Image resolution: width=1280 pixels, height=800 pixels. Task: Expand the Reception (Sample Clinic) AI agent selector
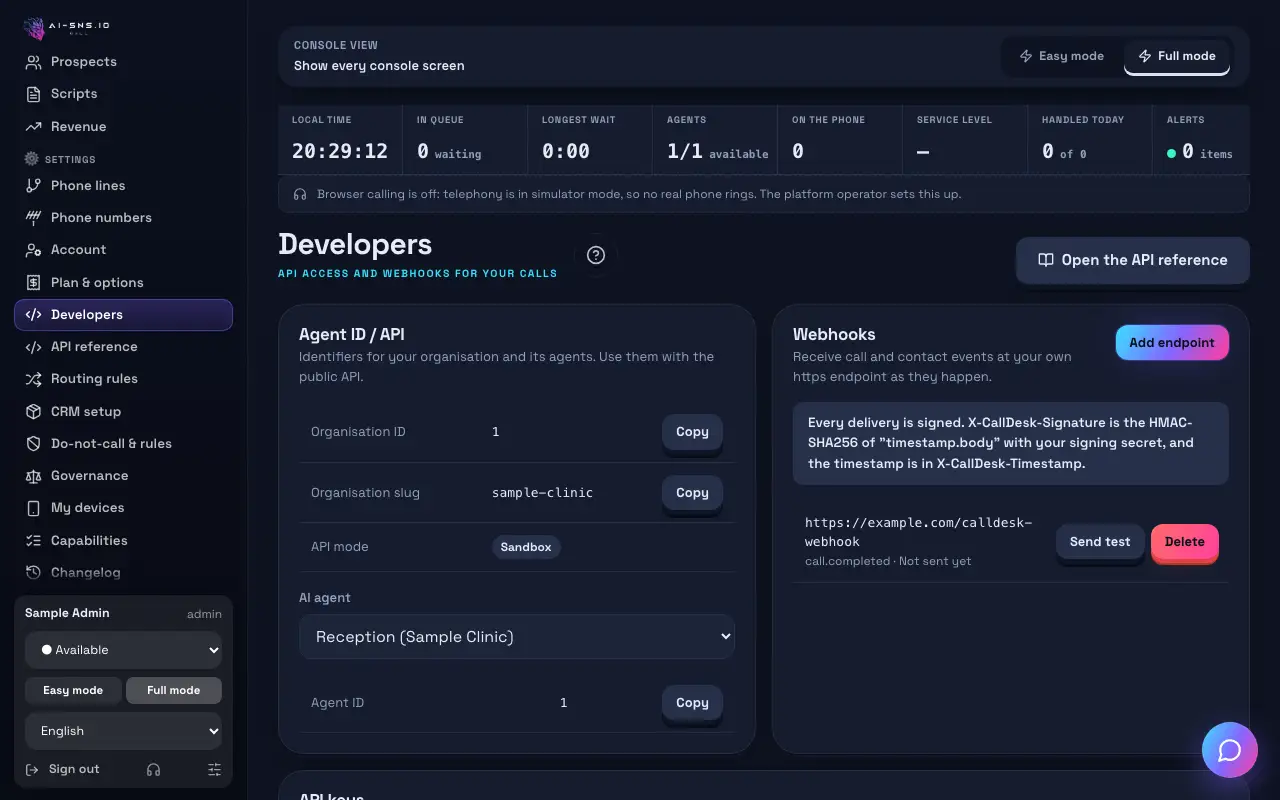pyautogui.click(x=517, y=637)
